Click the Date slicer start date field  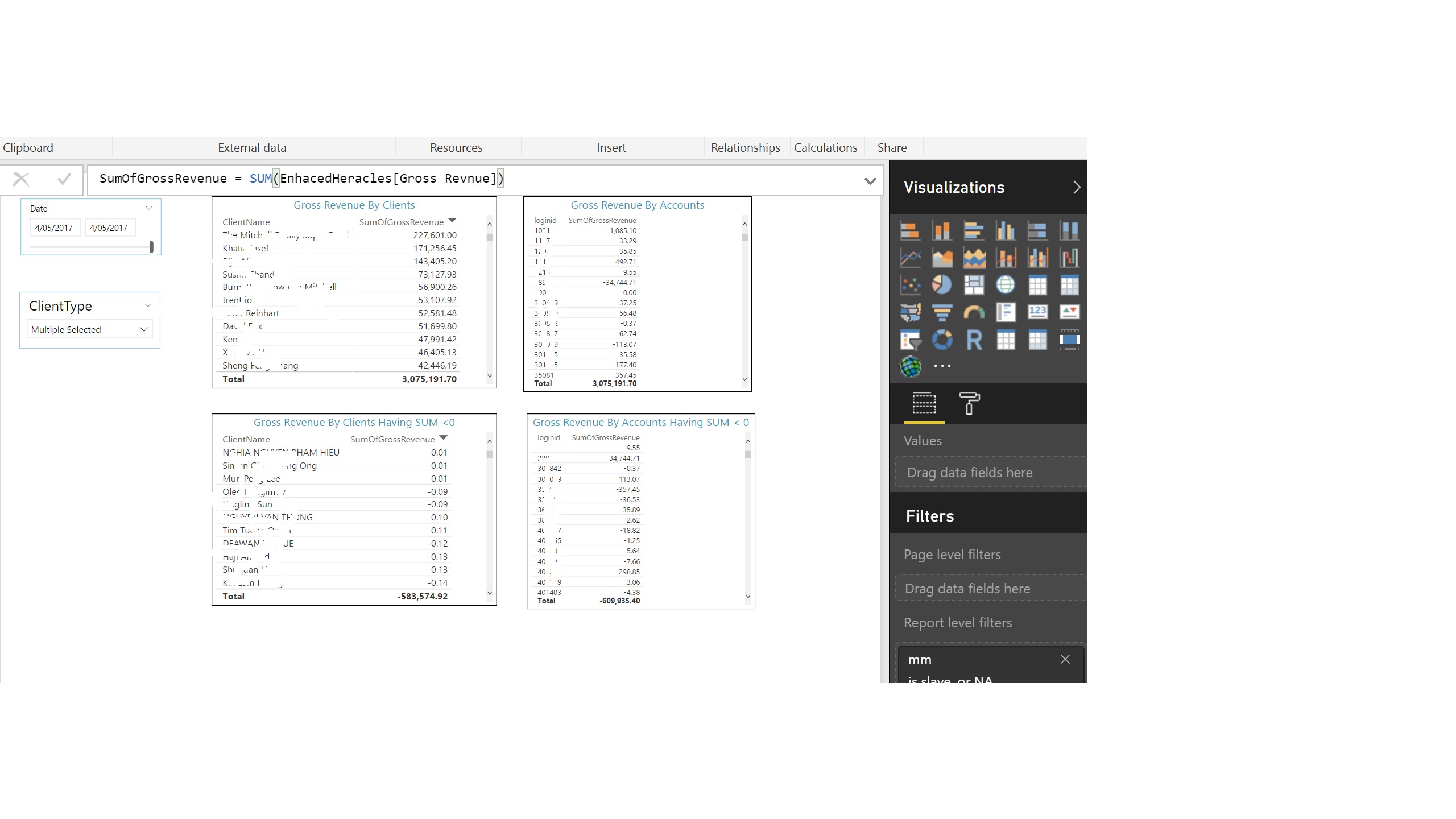[55, 227]
